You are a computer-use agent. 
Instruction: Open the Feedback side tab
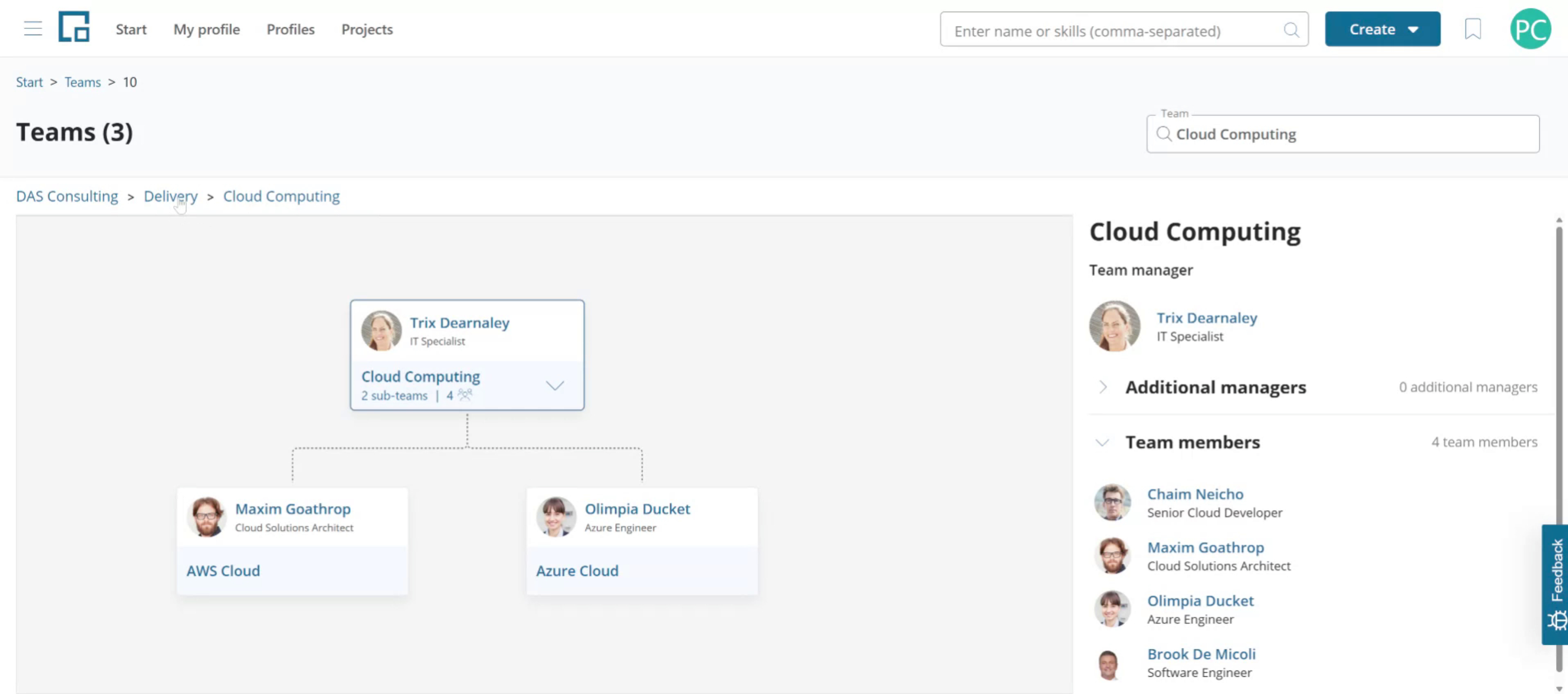[x=1556, y=584]
